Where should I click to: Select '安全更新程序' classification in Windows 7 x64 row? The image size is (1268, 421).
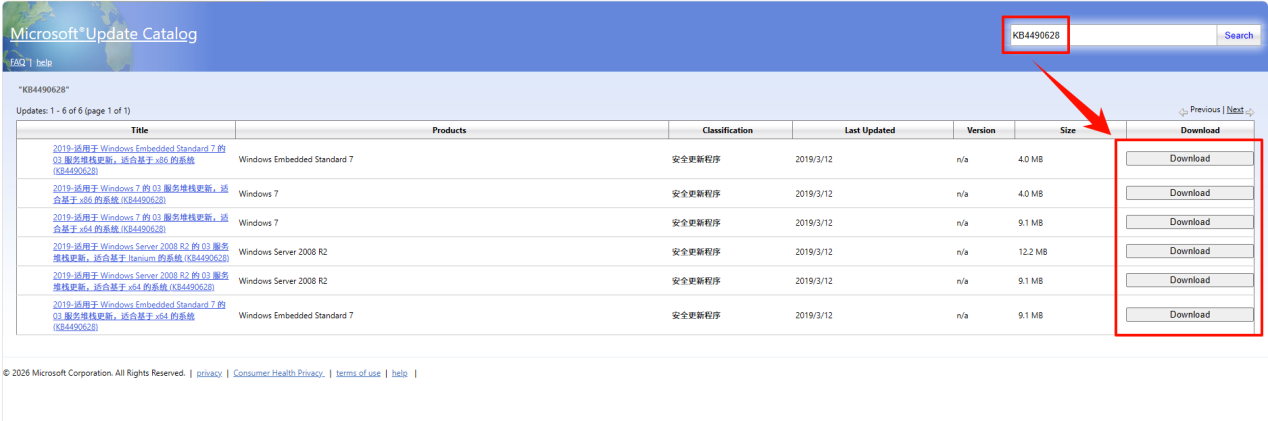pyautogui.click(x=694, y=223)
